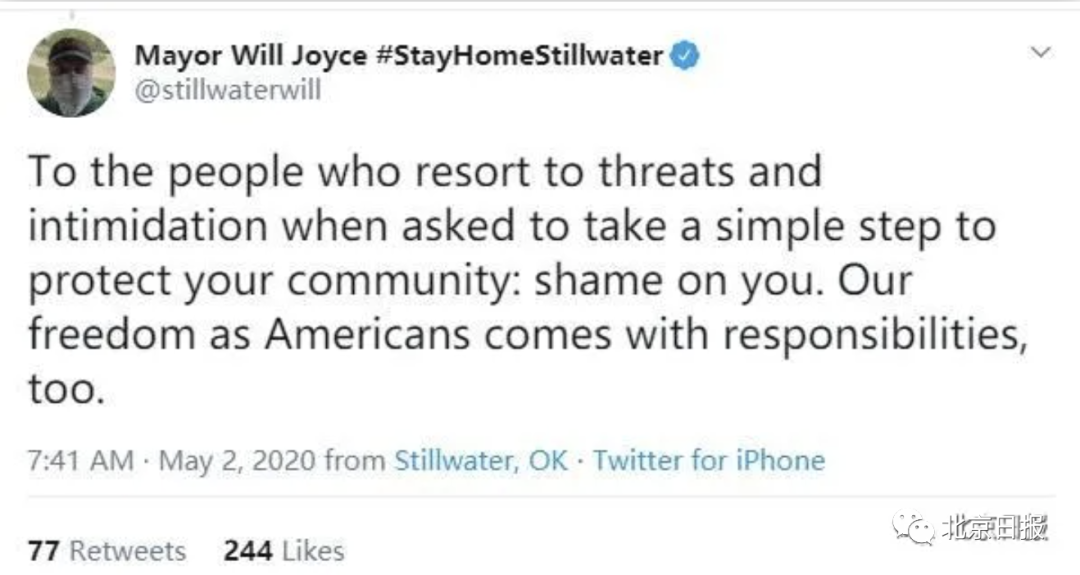This screenshot has height=575, width=1080.
Task: View the 244 Likes list
Action: tap(284, 550)
